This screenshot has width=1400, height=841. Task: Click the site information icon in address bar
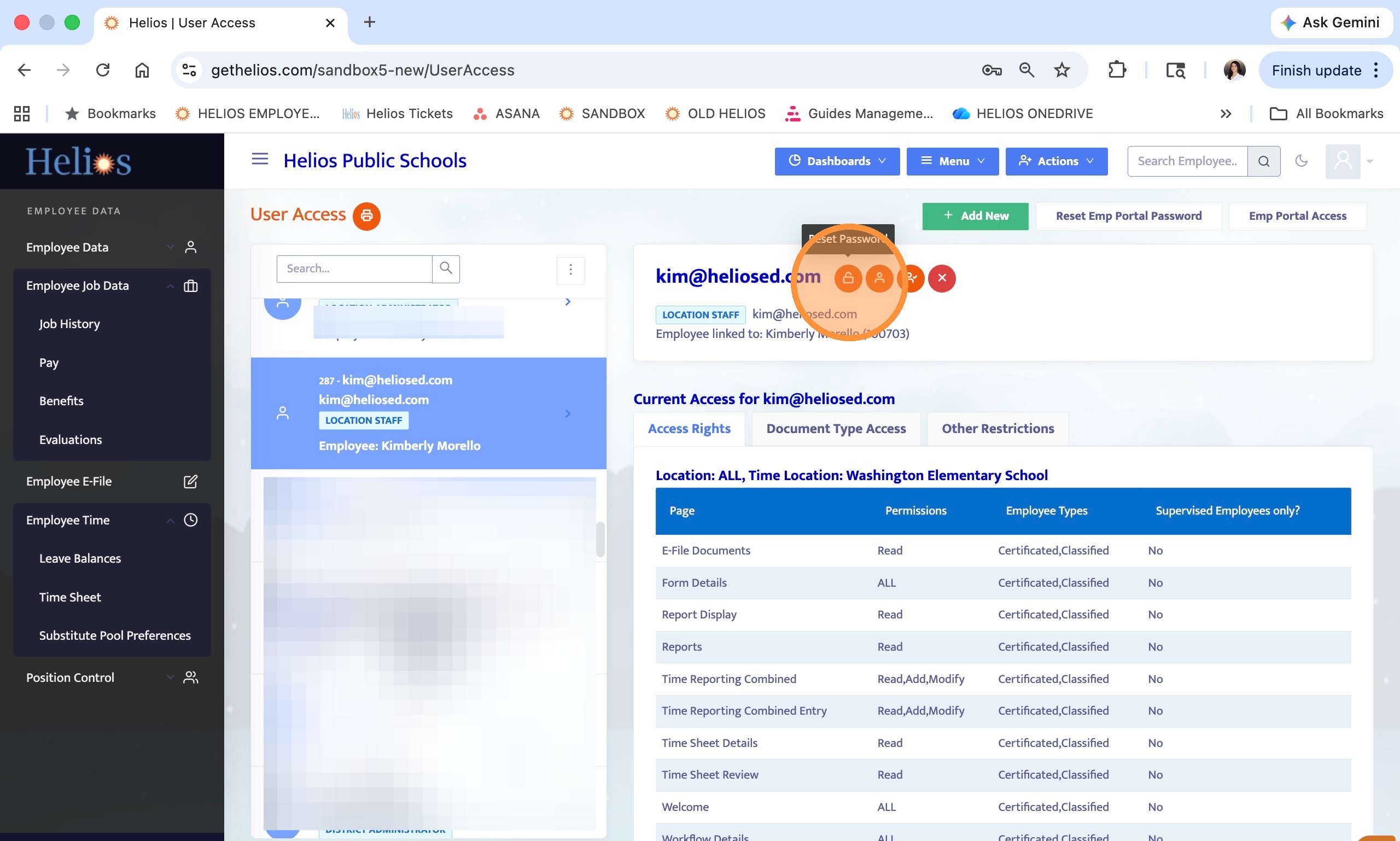tap(189, 71)
